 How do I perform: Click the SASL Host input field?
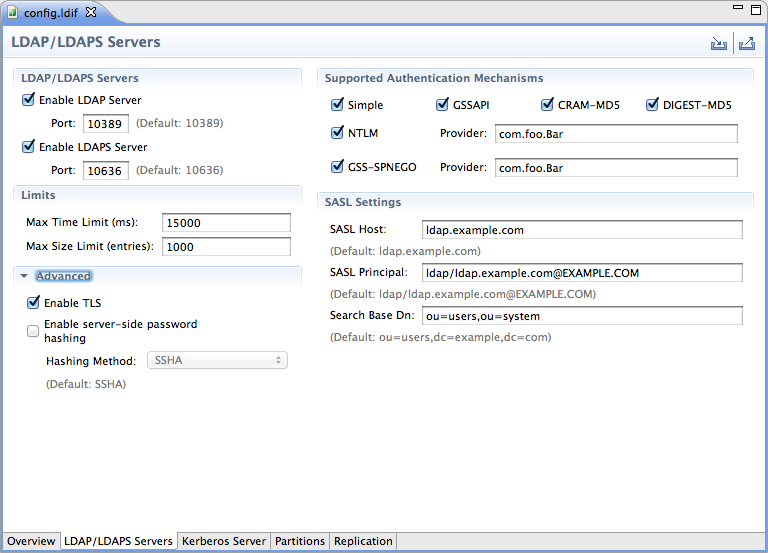pyautogui.click(x=582, y=230)
